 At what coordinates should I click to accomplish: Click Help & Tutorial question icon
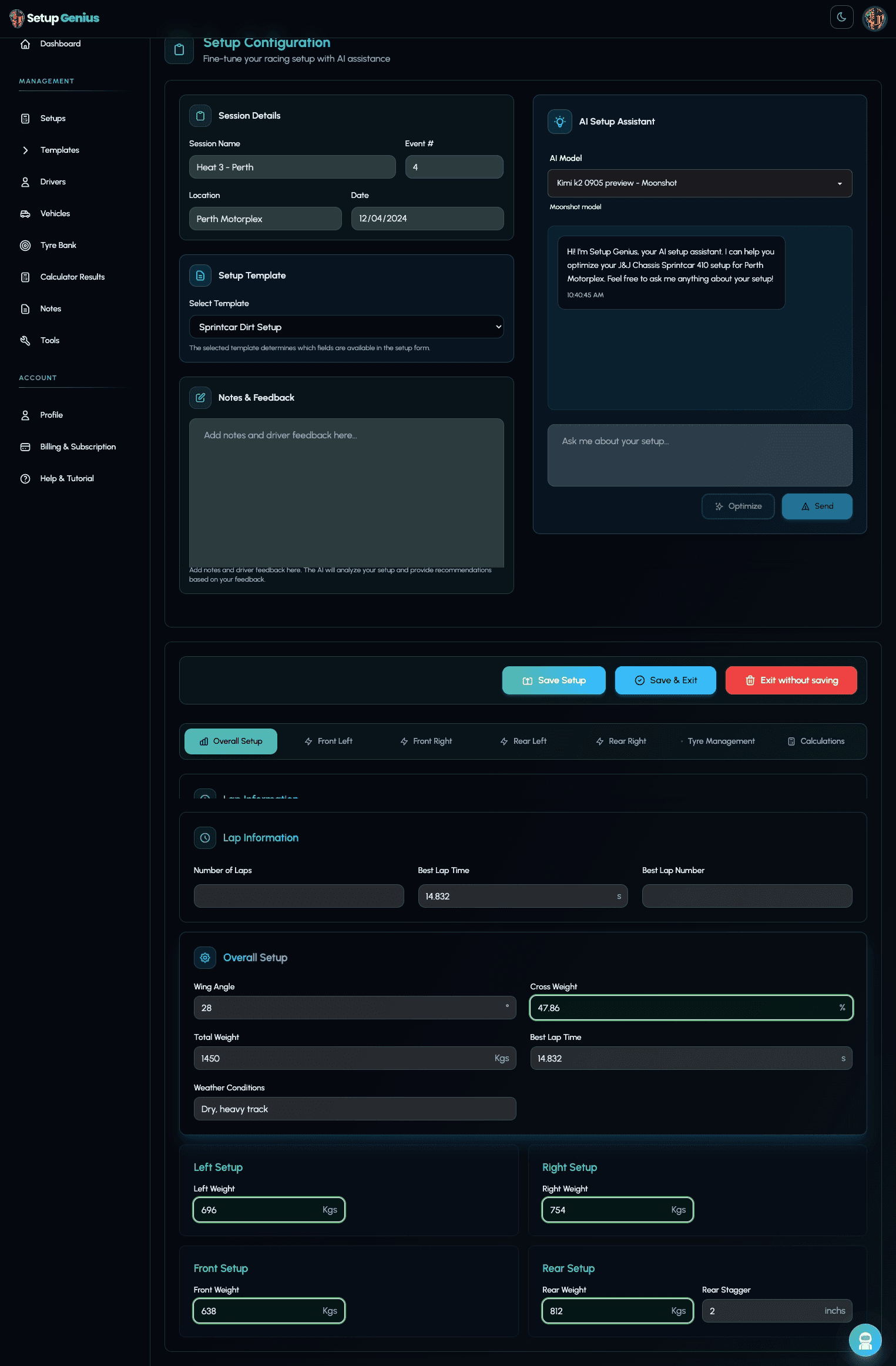(x=25, y=479)
